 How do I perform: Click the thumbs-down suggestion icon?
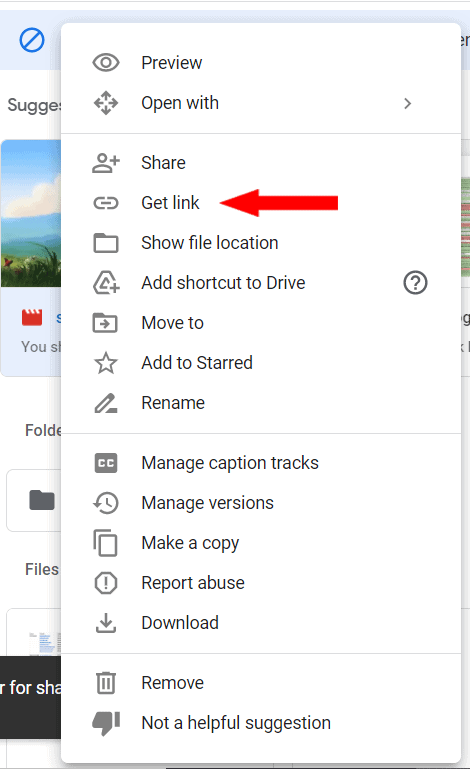tap(106, 723)
